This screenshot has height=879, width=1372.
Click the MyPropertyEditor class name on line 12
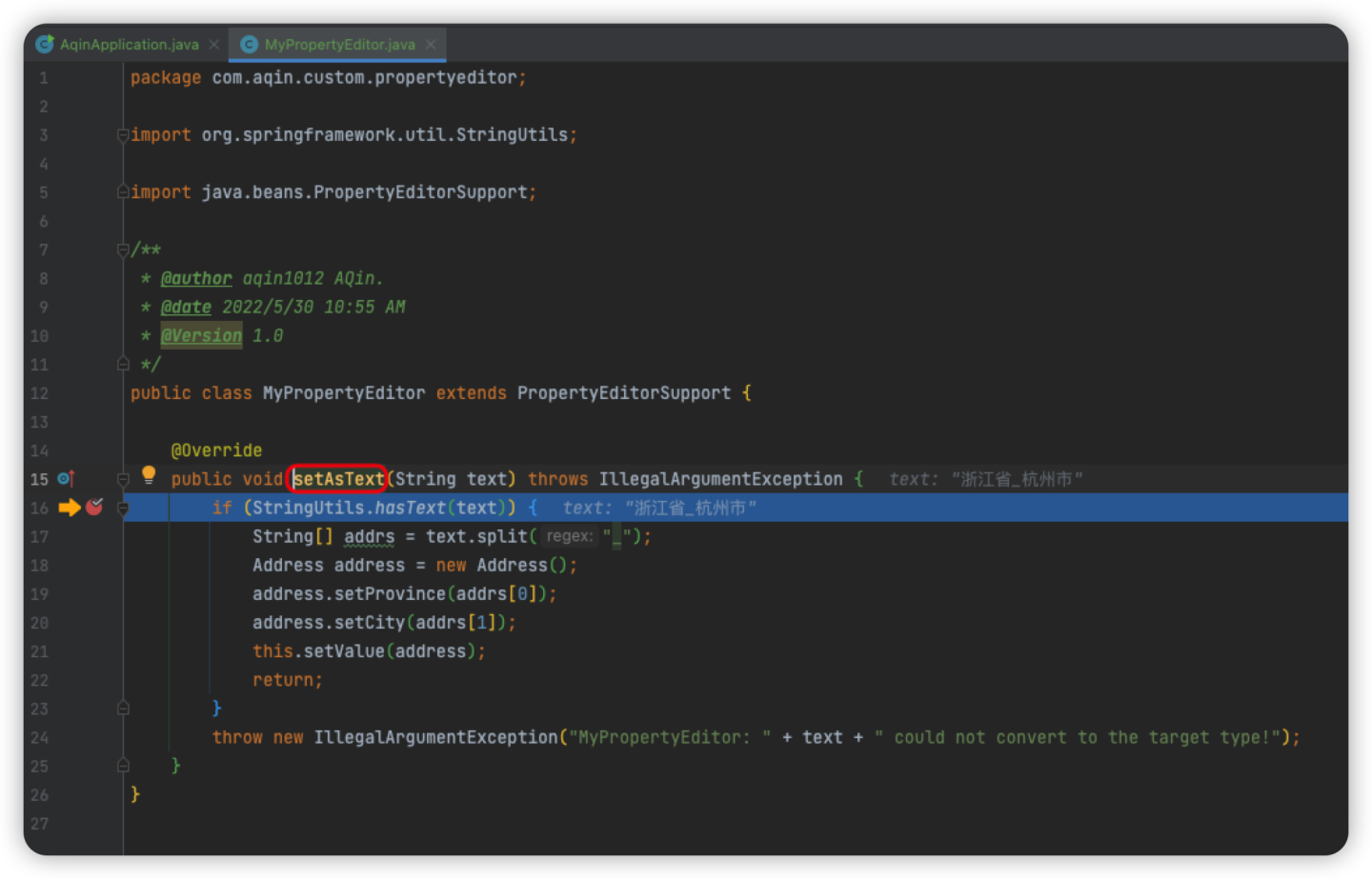coord(344,393)
